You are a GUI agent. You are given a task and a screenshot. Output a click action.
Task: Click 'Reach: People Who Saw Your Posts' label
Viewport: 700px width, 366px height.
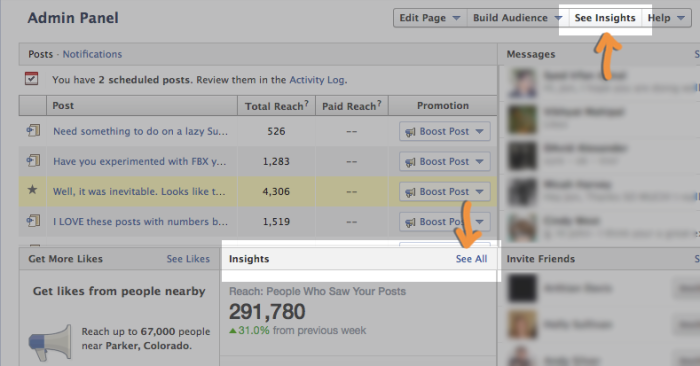[317, 291]
